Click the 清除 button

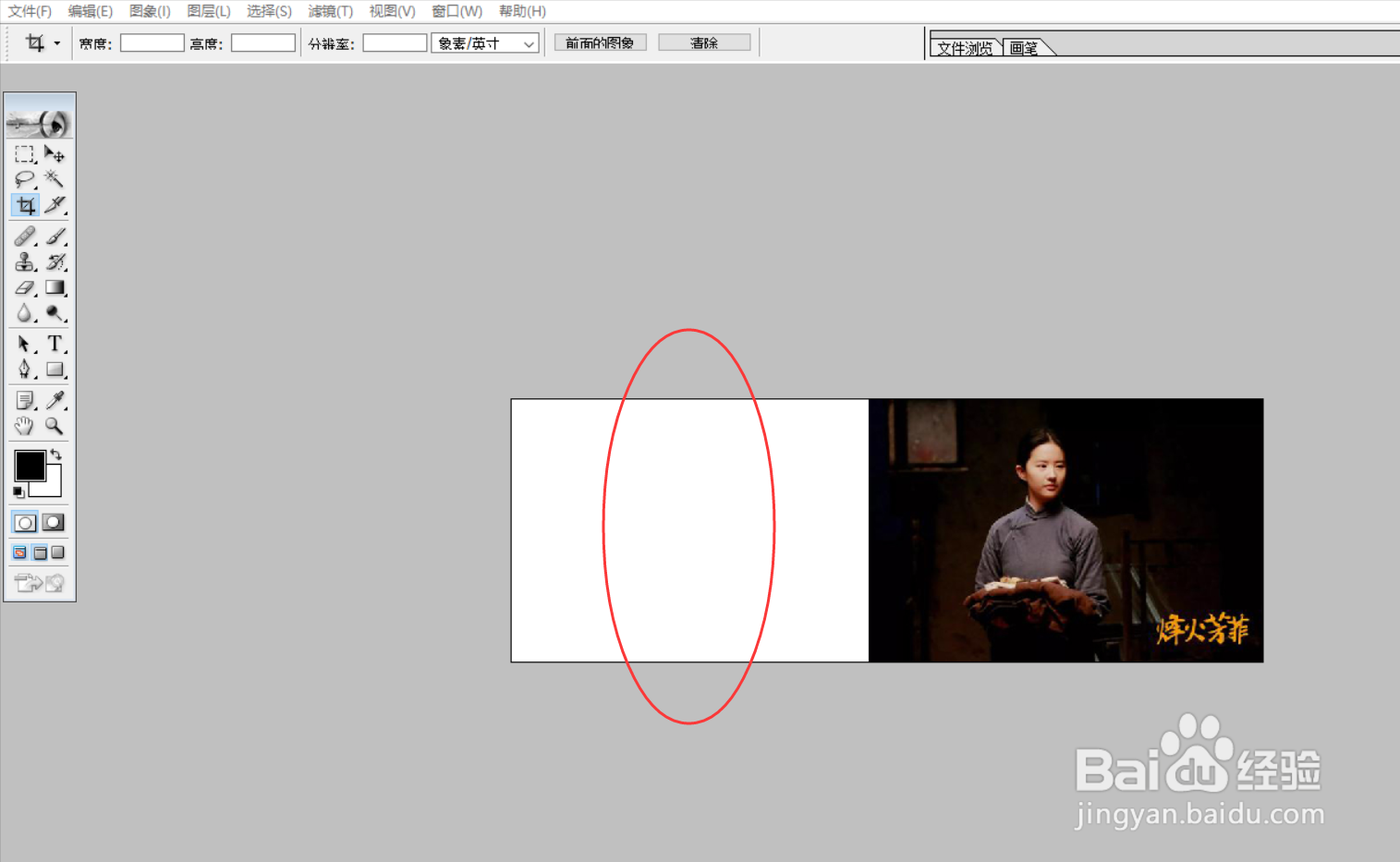[704, 43]
